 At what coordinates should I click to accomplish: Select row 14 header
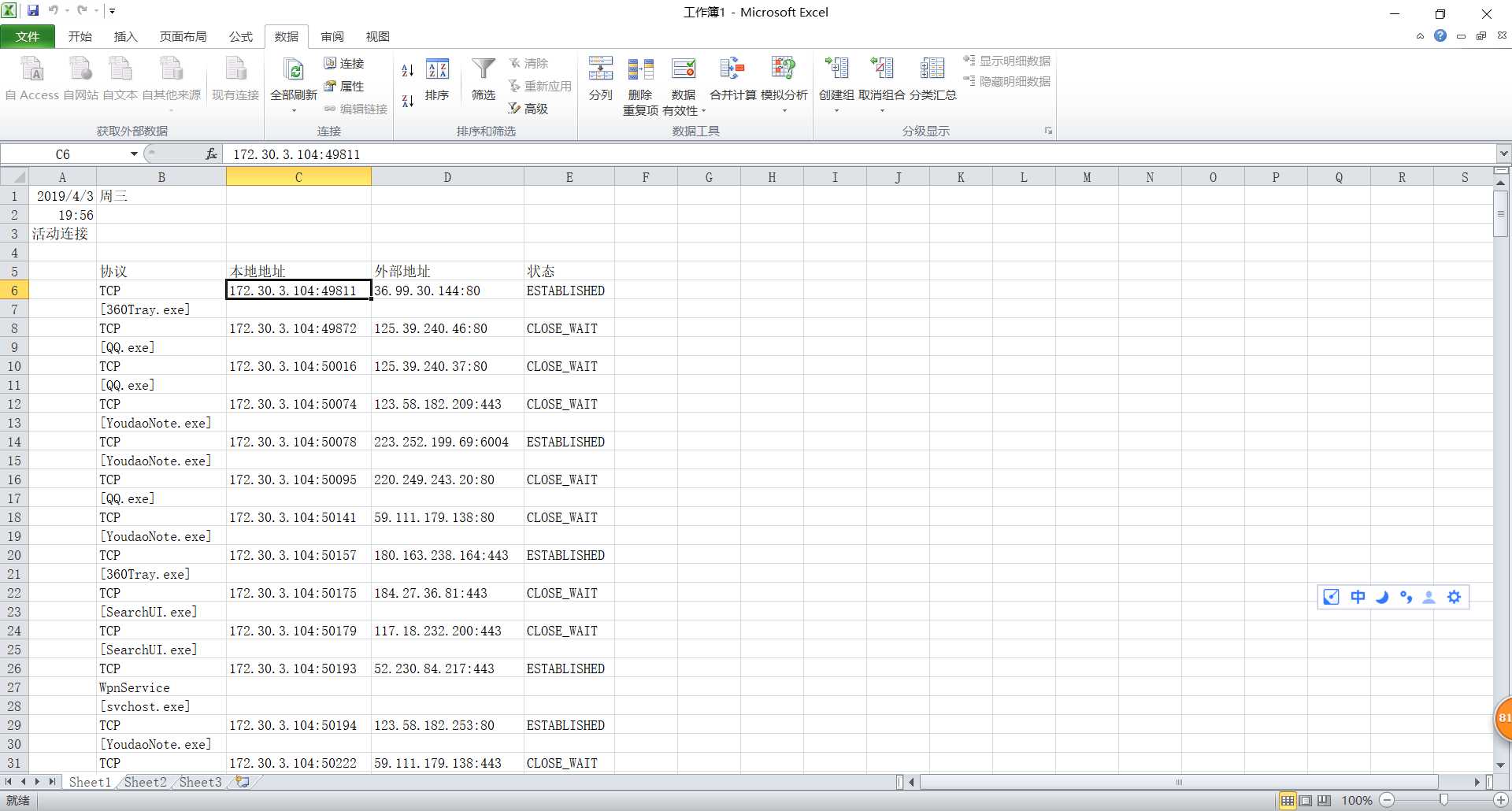coord(14,442)
